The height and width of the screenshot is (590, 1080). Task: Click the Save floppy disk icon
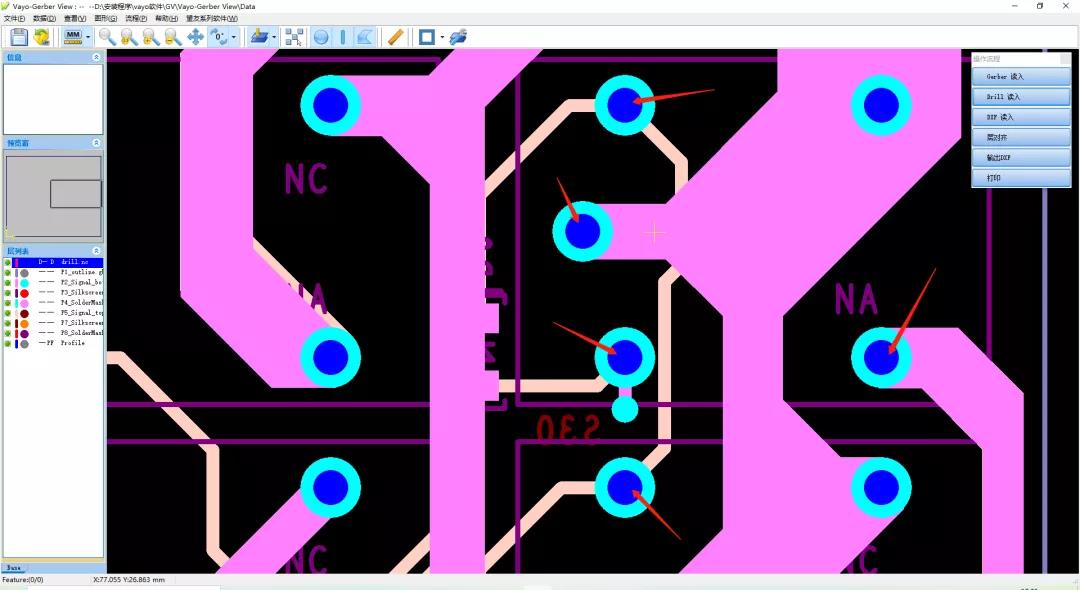coord(18,37)
